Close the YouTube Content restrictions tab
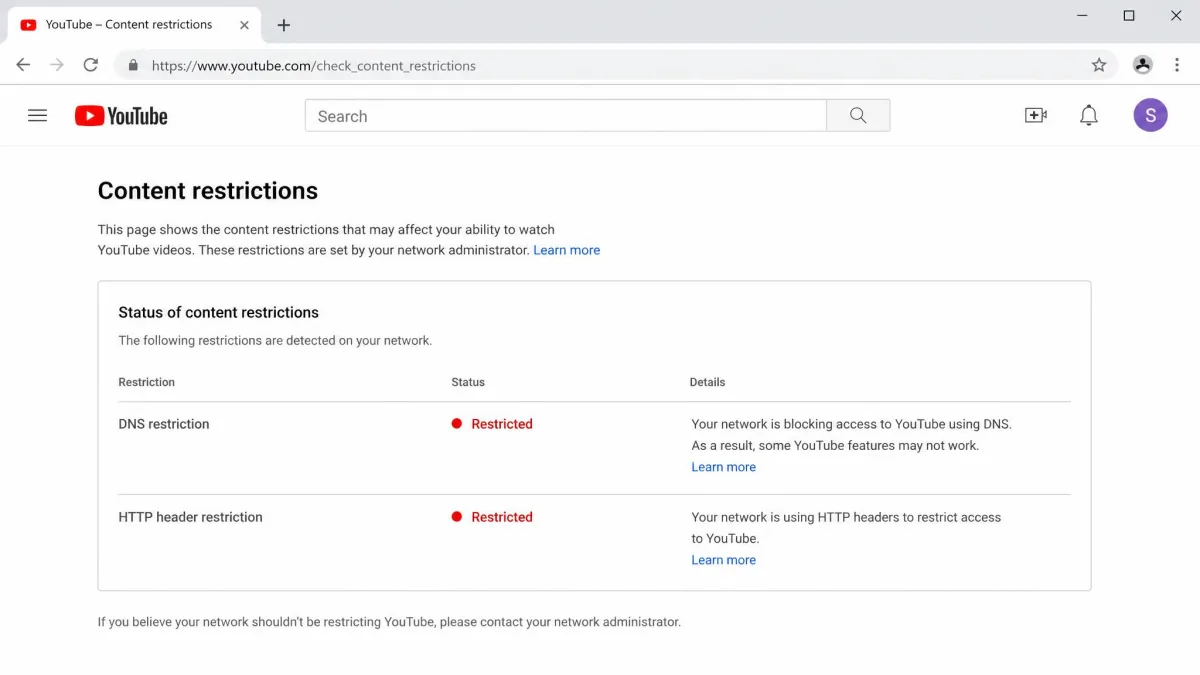 [x=245, y=25]
